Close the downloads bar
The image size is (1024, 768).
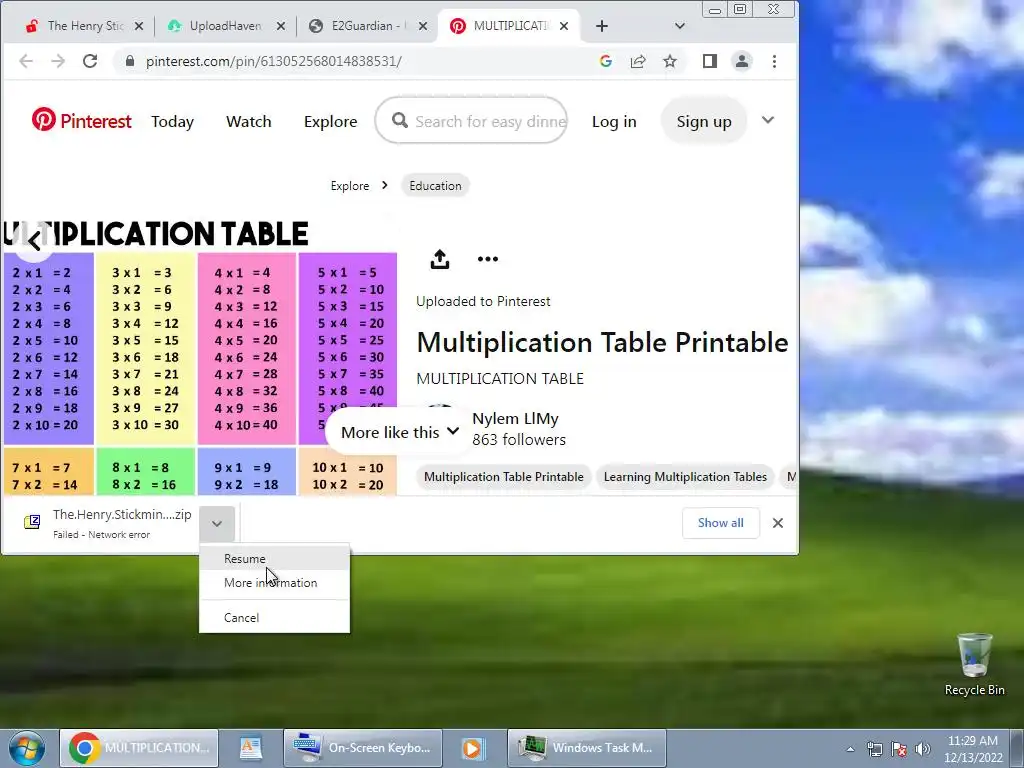coord(778,523)
